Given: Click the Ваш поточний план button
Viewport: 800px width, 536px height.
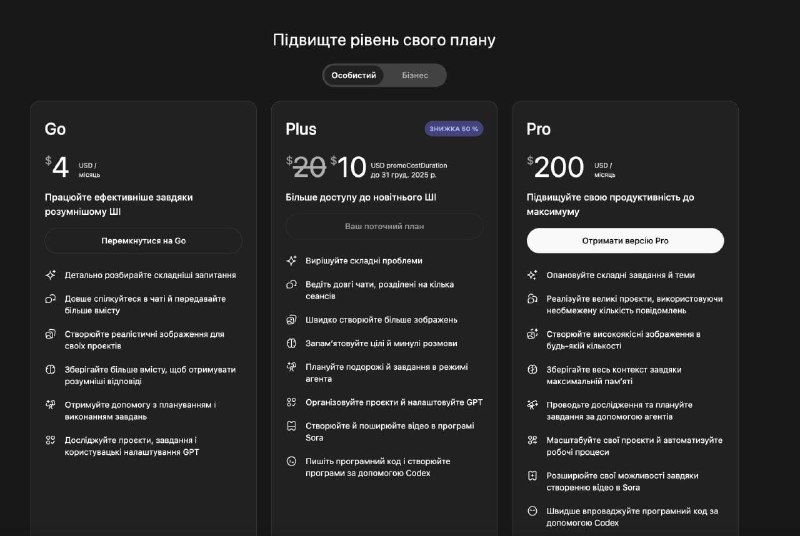Looking at the screenshot, I should pyautogui.click(x=384, y=226).
